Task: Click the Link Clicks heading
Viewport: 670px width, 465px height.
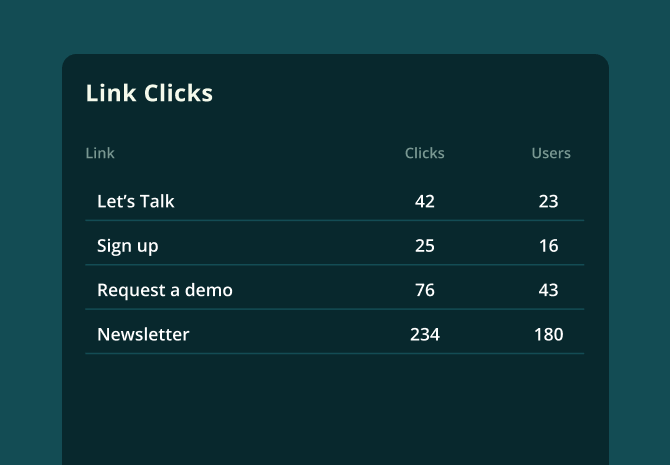Action: point(149,93)
